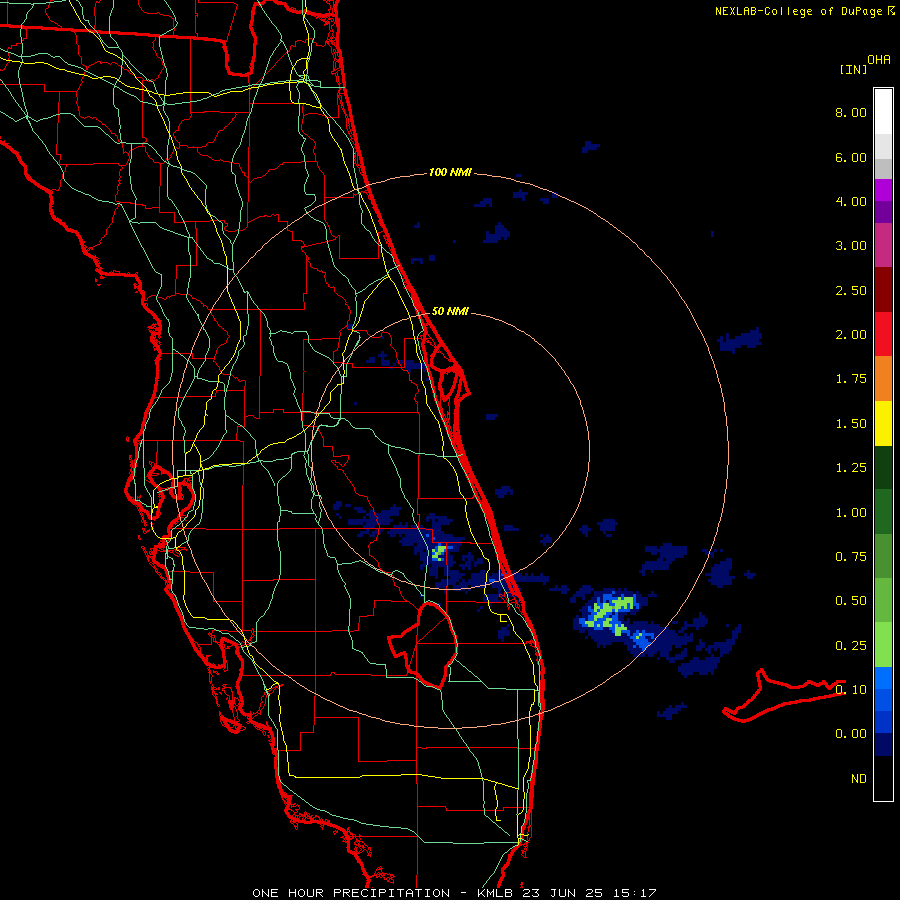Select the dark red 2.50 legend swatch
This screenshot has width=900, height=900.
(x=883, y=290)
